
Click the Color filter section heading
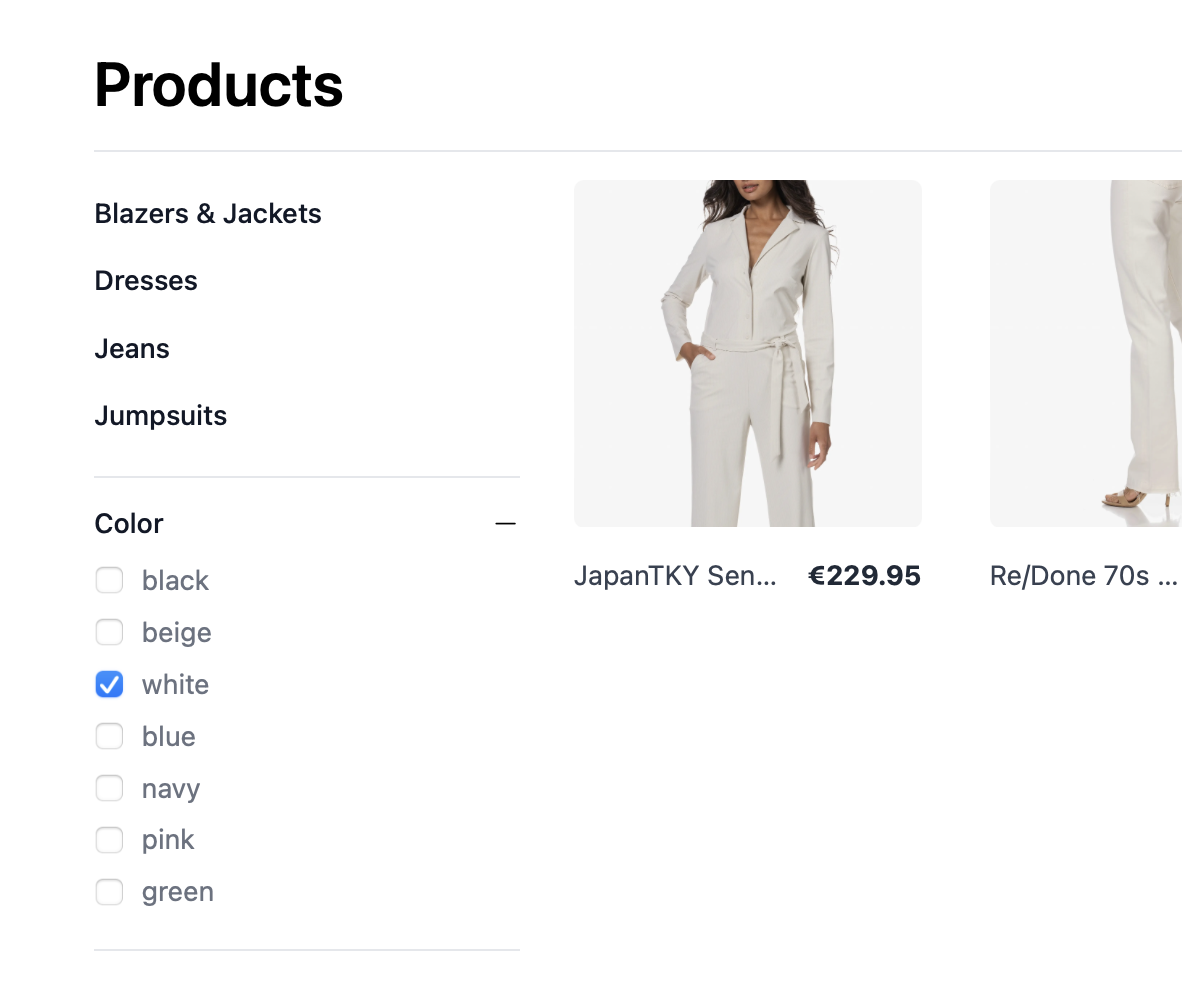[x=129, y=524]
